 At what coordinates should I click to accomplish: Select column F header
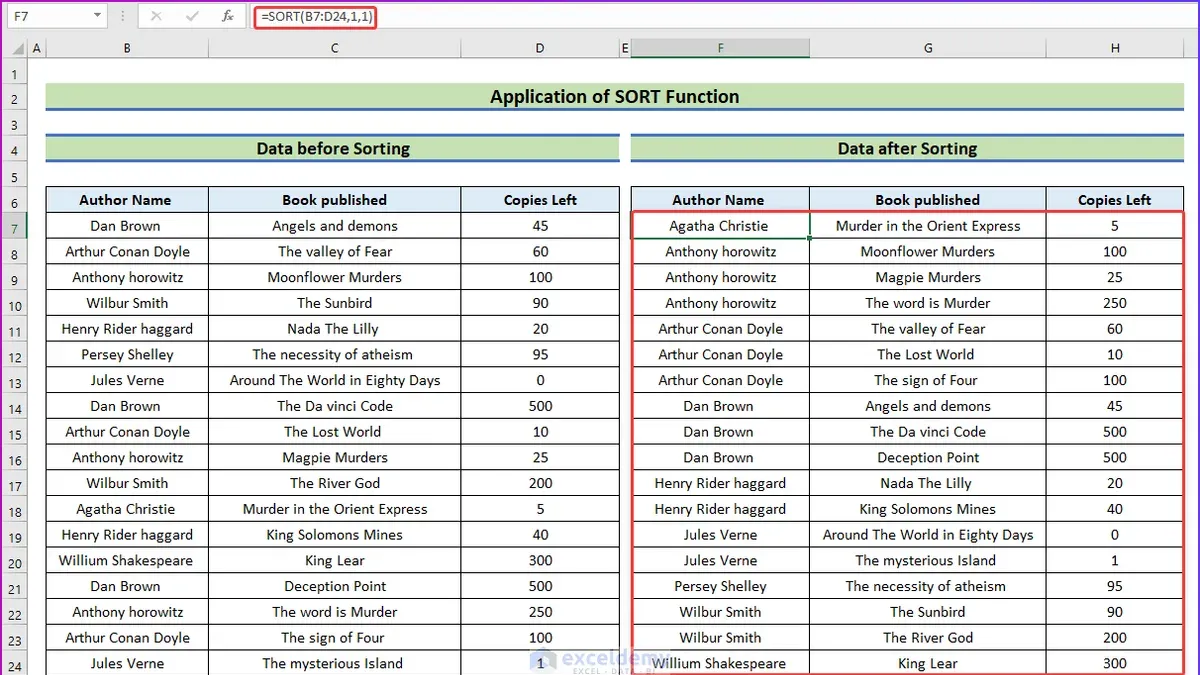[720, 48]
